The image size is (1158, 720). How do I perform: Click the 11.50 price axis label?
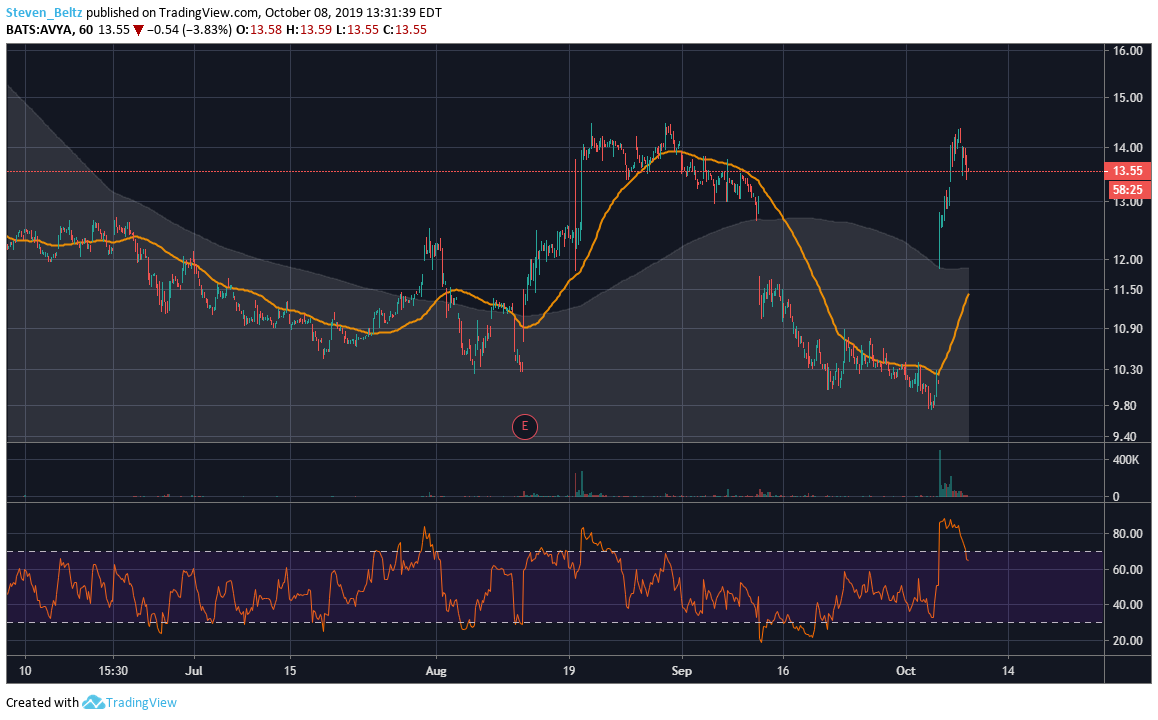[x=1128, y=289]
